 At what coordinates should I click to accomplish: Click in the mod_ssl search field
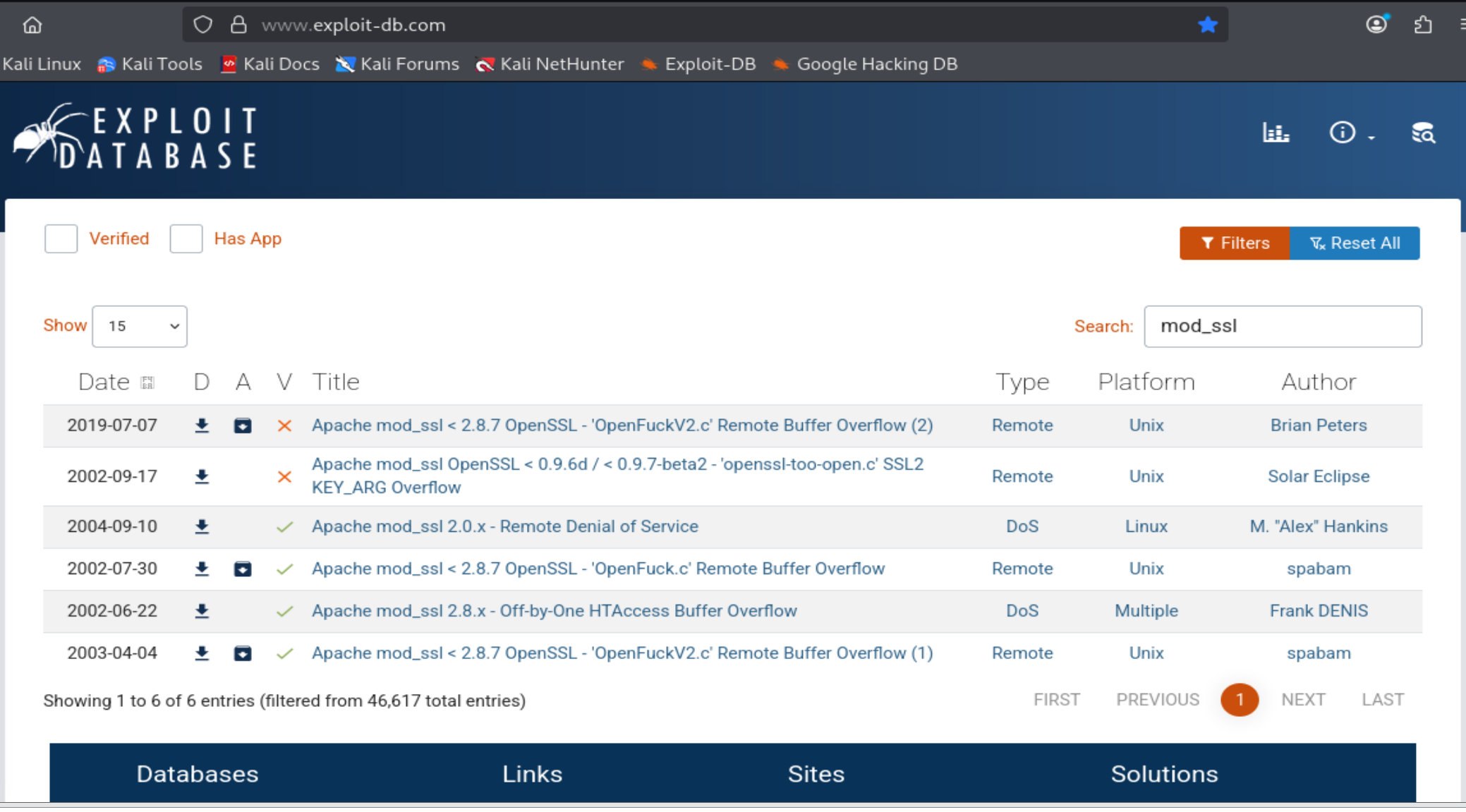1283,326
